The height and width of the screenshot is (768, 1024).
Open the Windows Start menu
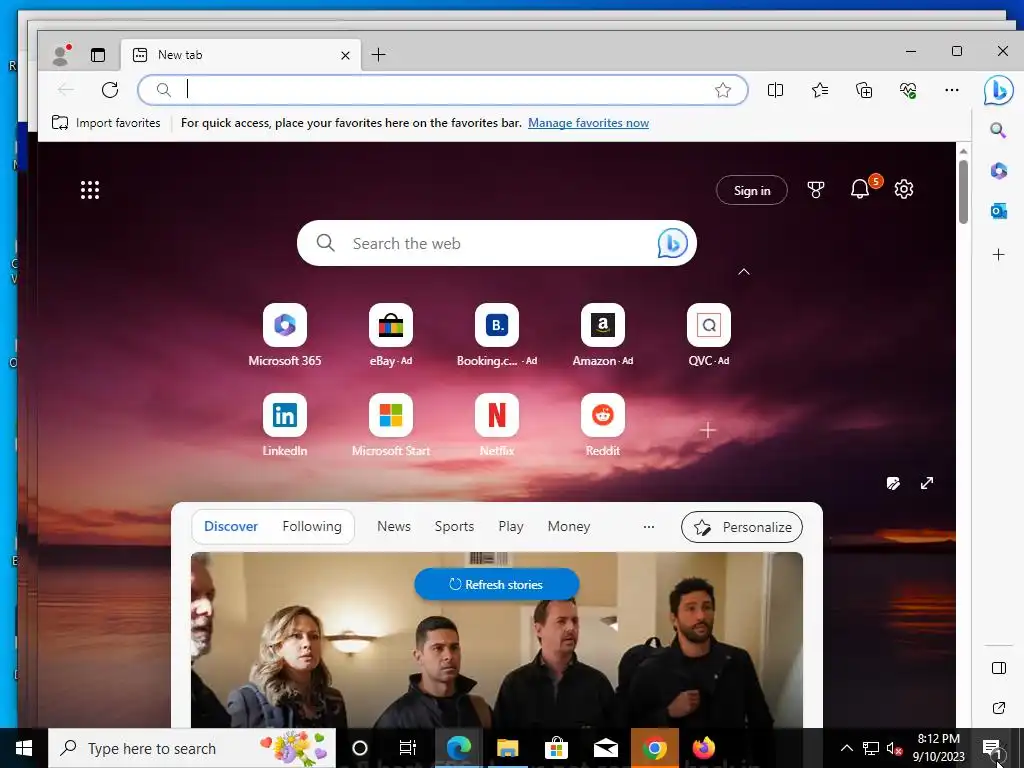click(24, 748)
